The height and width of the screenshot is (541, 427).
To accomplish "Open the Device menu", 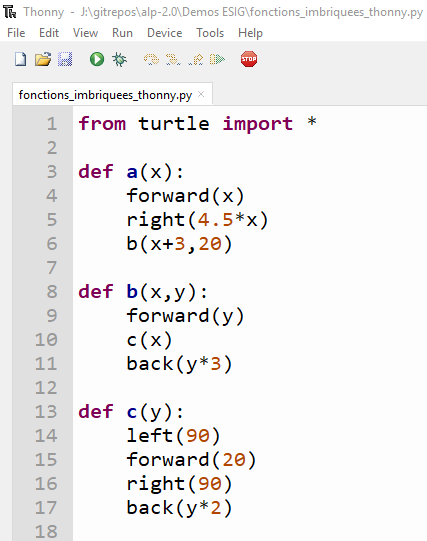I will [x=165, y=33].
